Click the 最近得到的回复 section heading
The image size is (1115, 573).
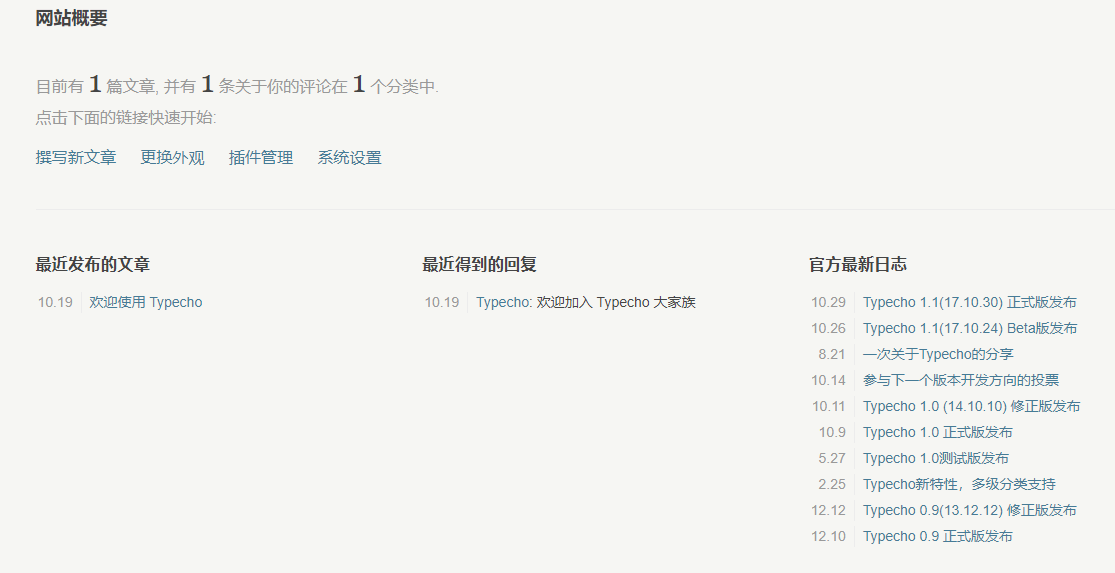pyautogui.click(x=479, y=265)
